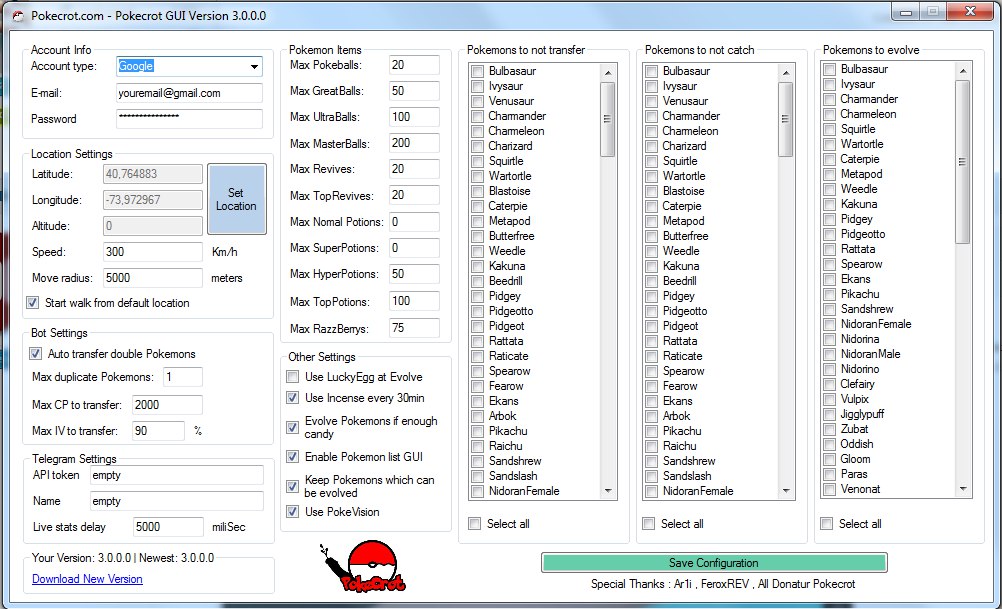Toggle Auto transfer double Pokemons checkbox
Screen dimensions: 1002x609
pos(37,354)
